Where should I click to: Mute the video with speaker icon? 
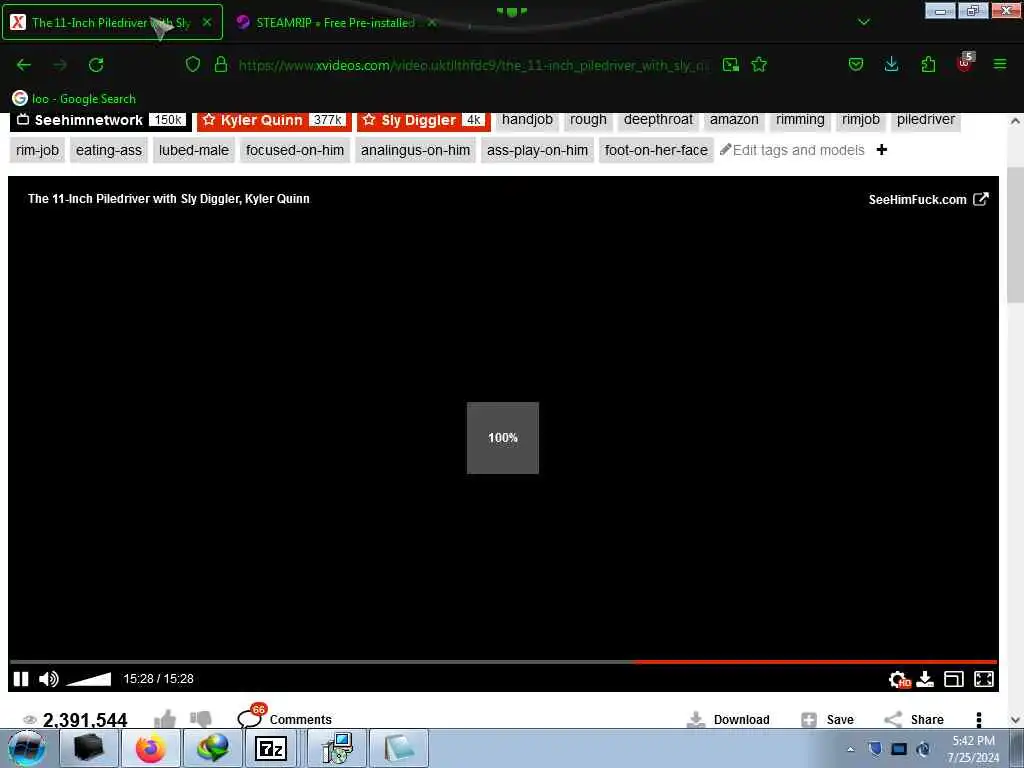(x=48, y=679)
